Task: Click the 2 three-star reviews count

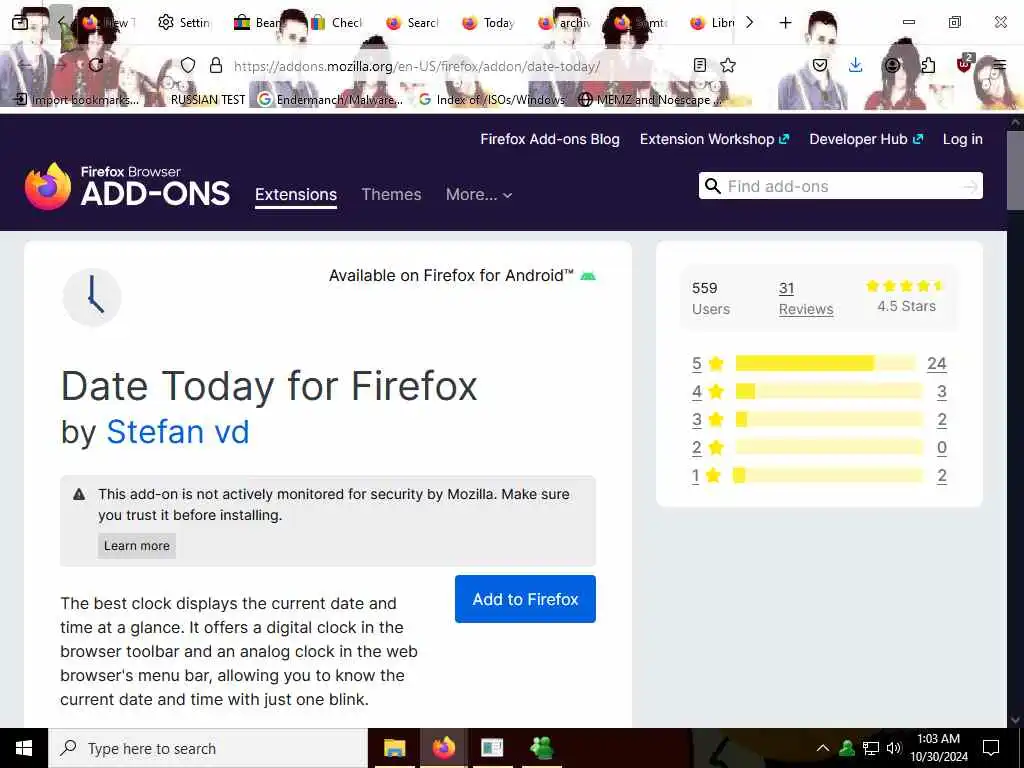Action: pyautogui.click(x=942, y=419)
